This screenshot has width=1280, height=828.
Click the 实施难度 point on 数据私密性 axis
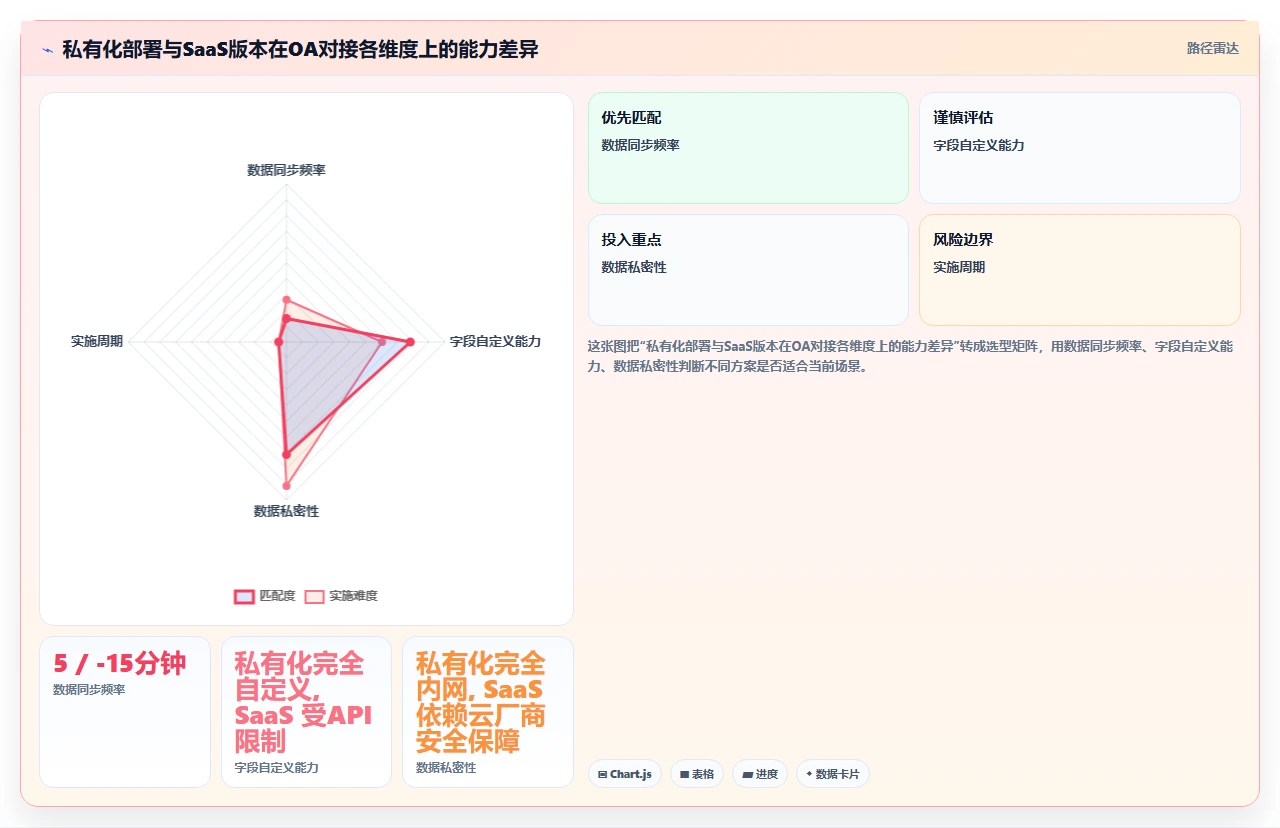click(286, 486)
